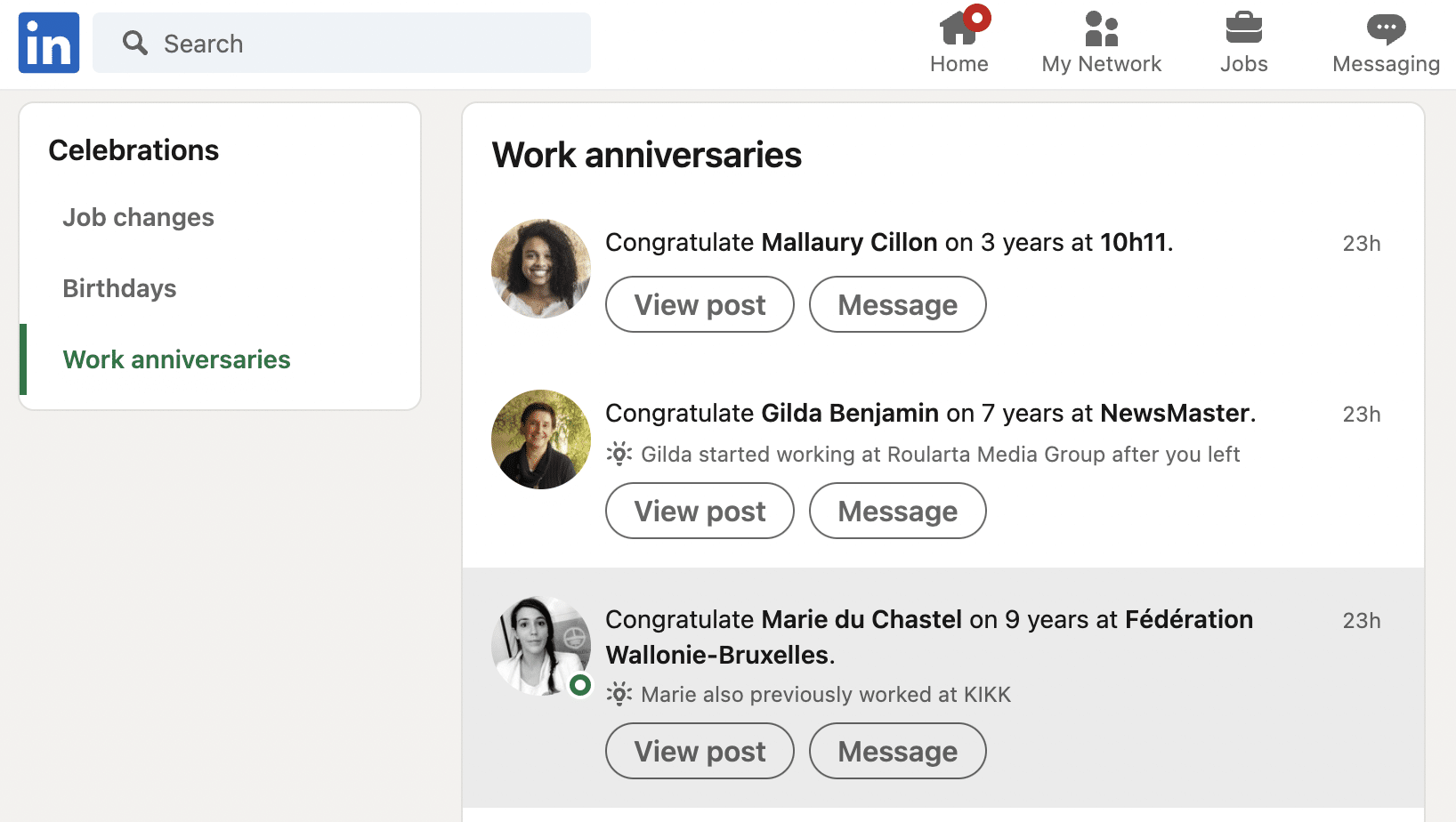
Task: Switch to the Birthdays section
Action: (x=119, y=288)
